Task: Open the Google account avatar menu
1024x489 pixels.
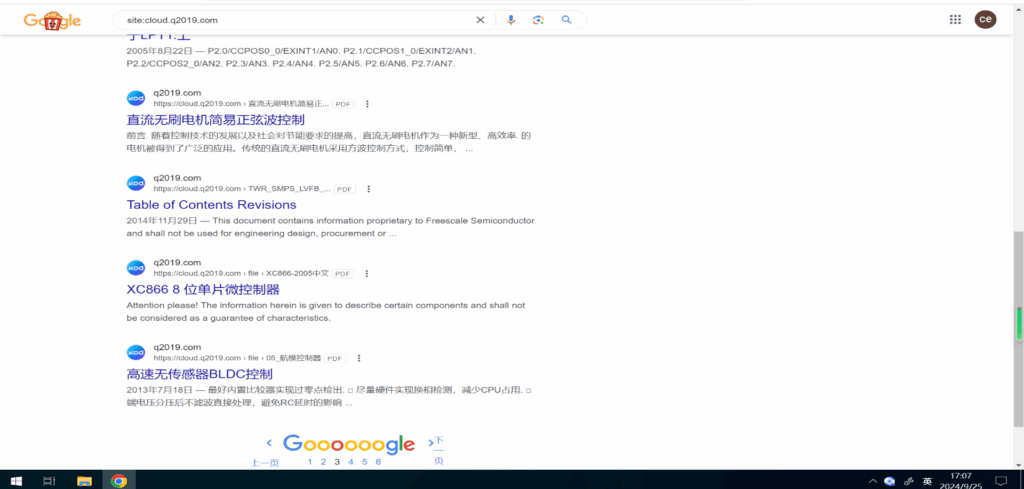Action: tap(985, 20)
